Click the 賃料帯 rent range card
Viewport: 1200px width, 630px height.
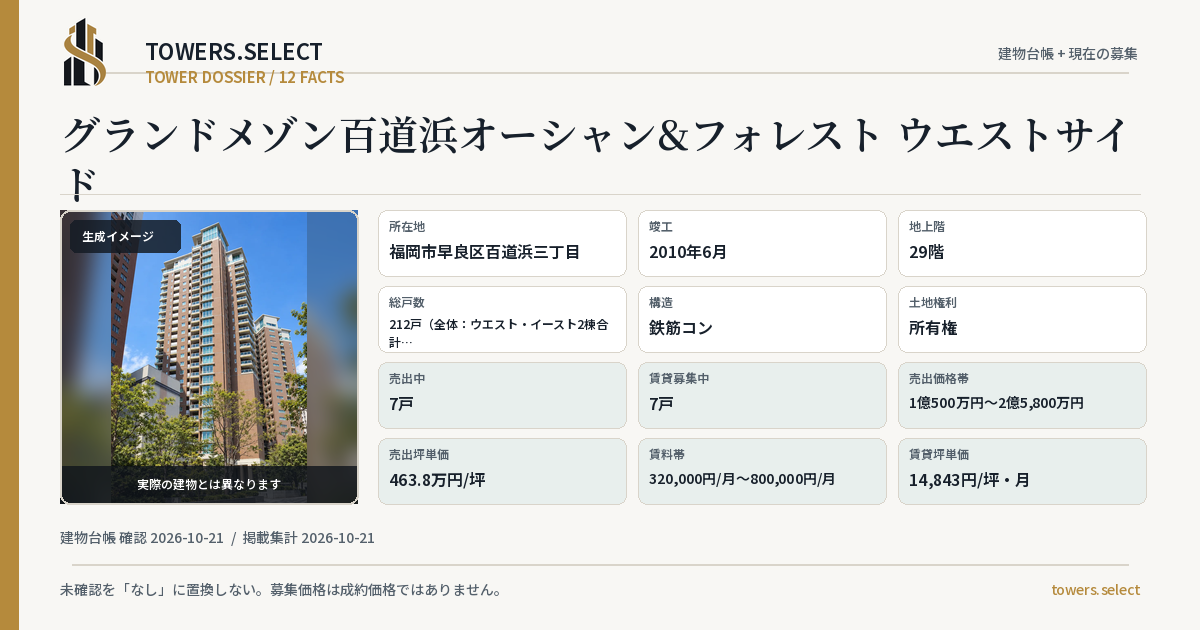762,471
